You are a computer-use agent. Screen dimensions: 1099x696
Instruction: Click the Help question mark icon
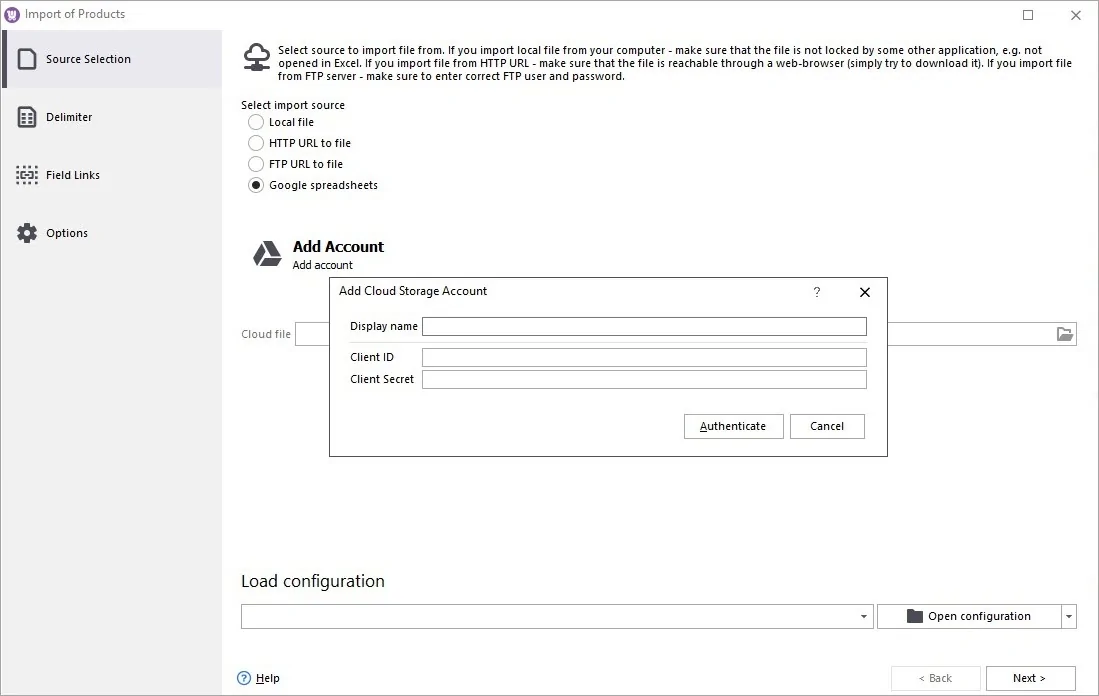click(243, 678)
